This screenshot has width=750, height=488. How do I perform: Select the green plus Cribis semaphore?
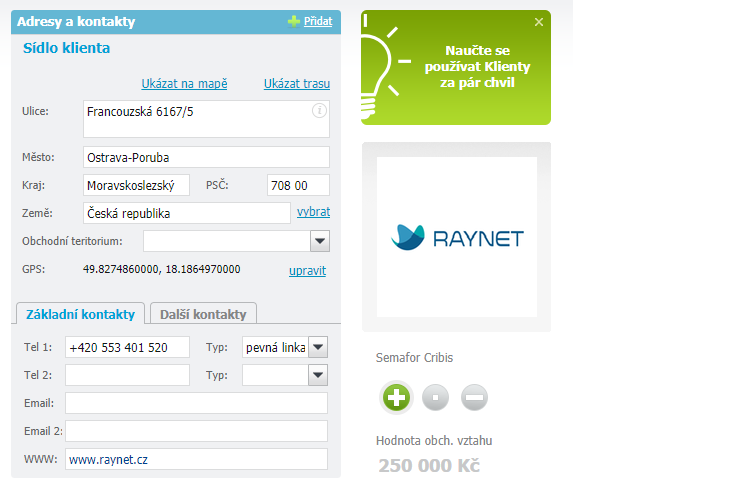click(x=396, y=398)
